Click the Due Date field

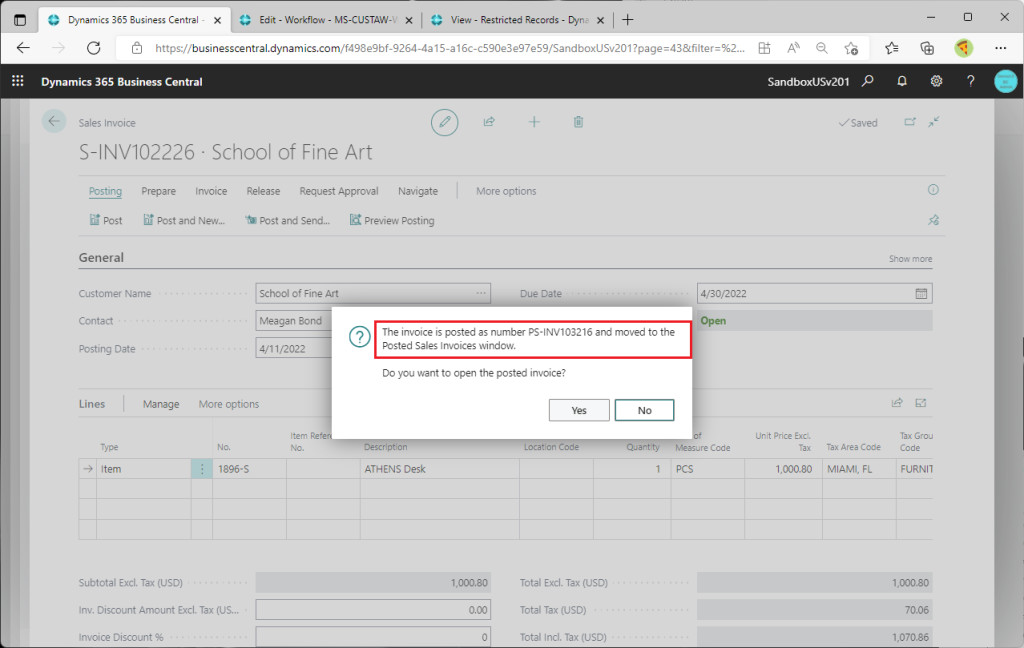click(x=814, y=293)
